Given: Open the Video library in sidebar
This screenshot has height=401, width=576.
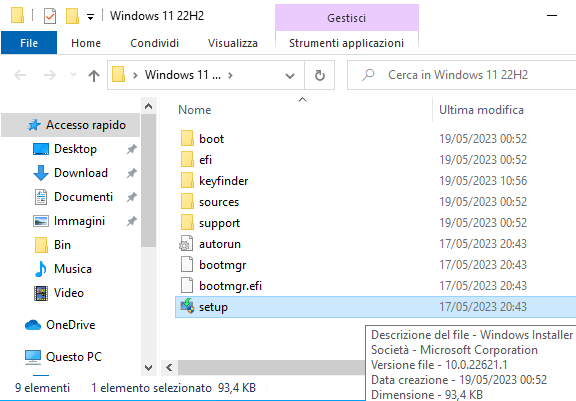Looking at the screenshot, I should [69, 293].
